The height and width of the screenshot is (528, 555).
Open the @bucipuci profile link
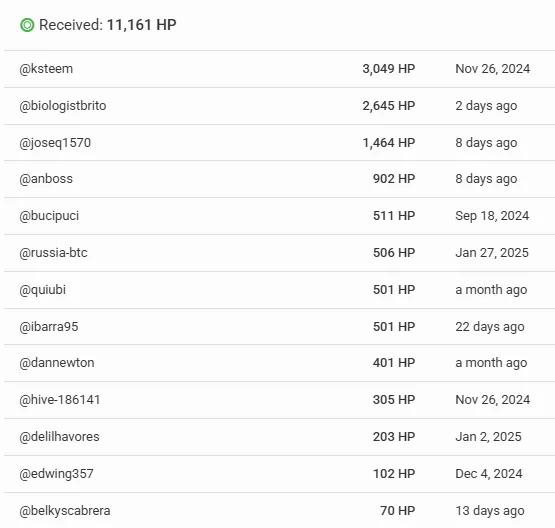tap(49, 216)
